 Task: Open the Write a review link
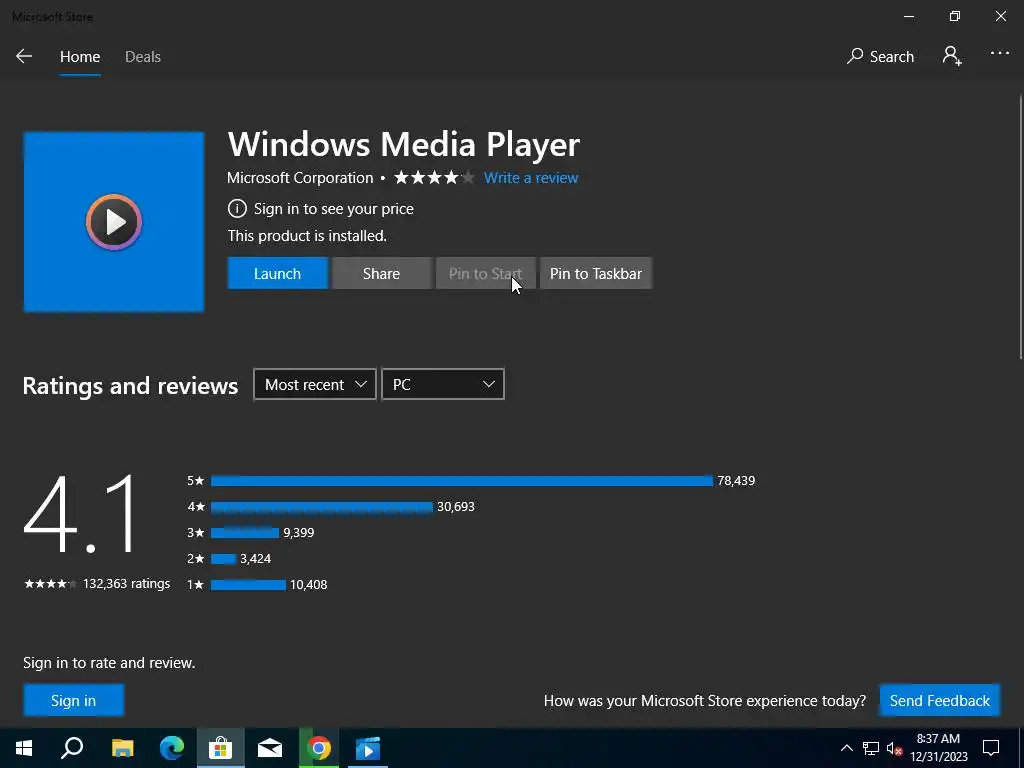[x=531, y=178]
